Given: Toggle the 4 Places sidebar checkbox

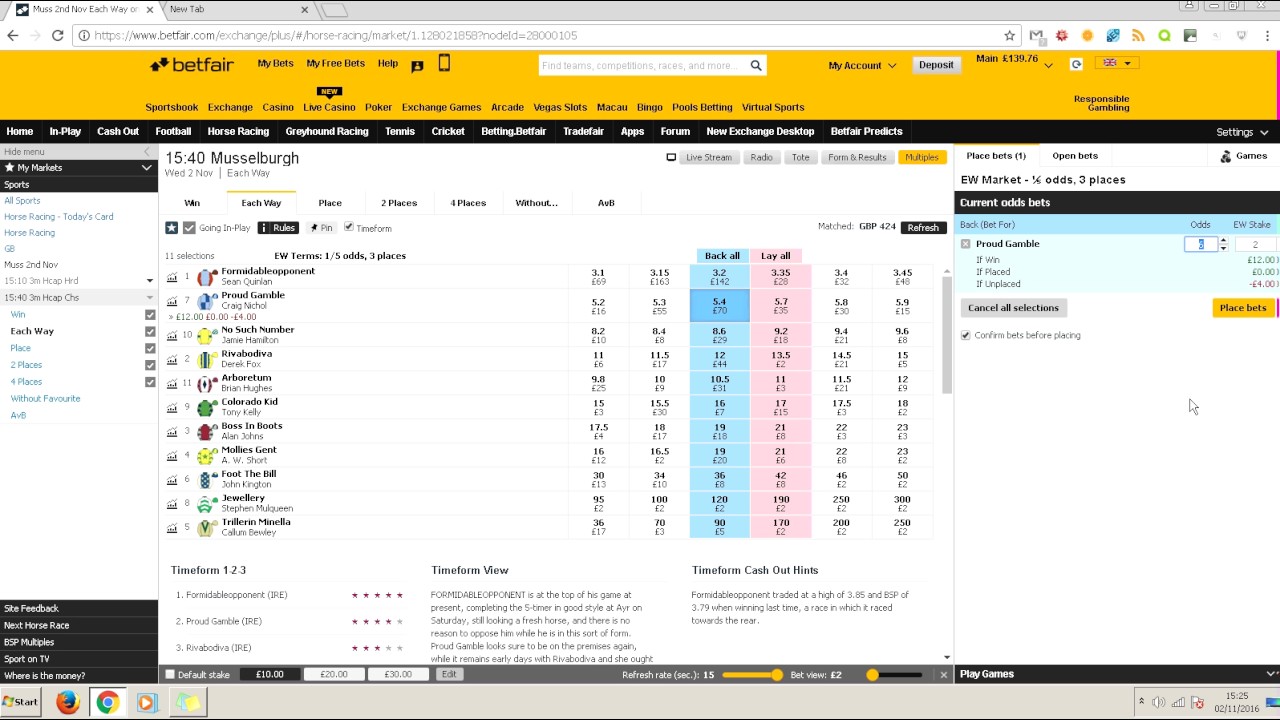Looking at the screenshot, I should pos(150,382).
